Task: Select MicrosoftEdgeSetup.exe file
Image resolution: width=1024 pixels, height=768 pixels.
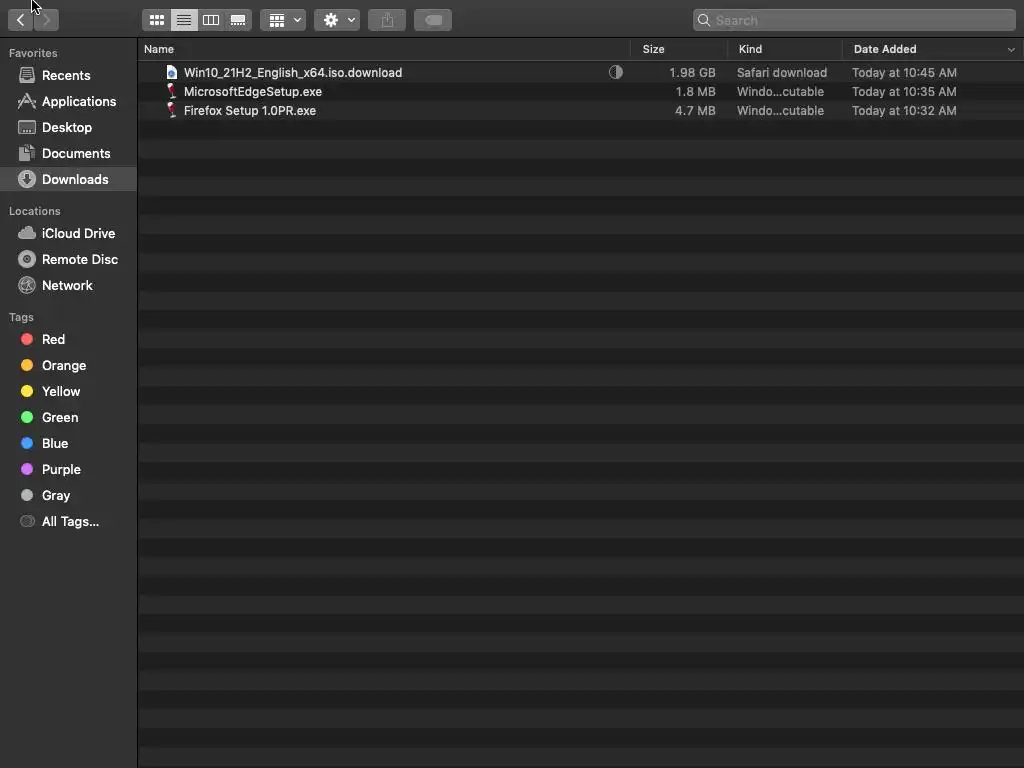Action: [x=581, y=91]
